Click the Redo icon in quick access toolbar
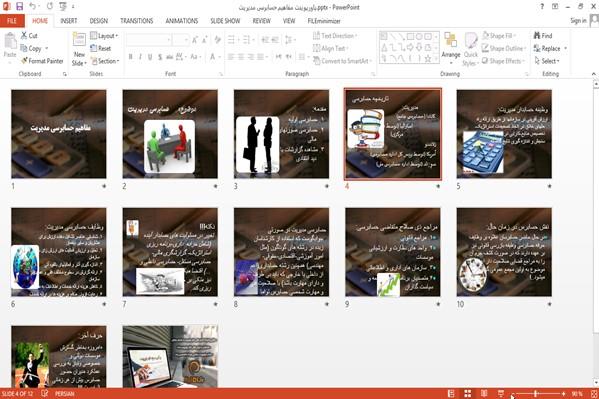 50,6
